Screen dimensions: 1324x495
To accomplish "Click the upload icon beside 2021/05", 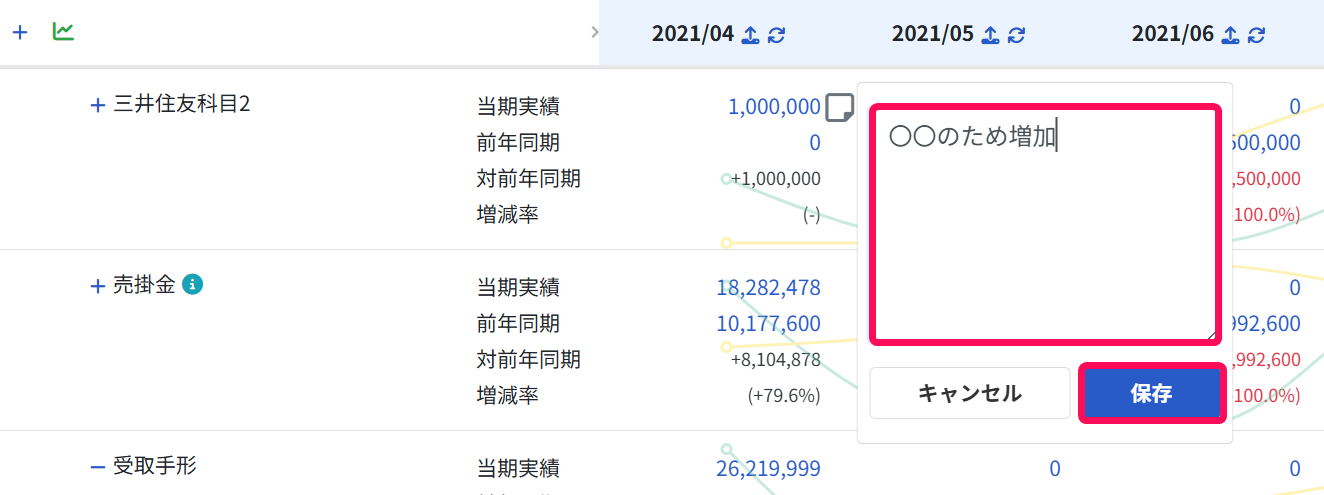I will [x=991, y=34].
